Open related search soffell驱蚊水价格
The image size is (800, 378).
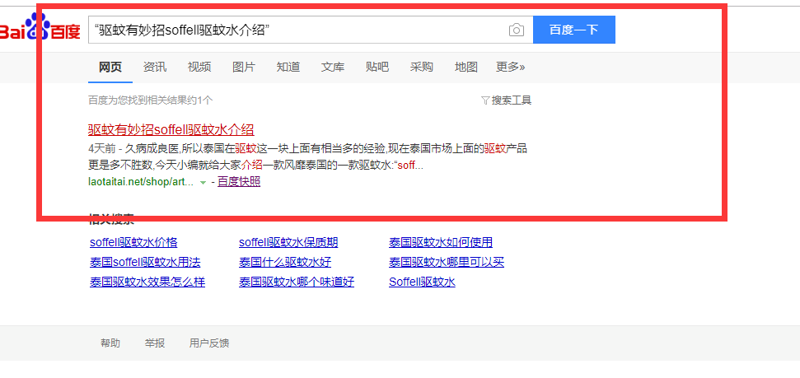point(134,242)
